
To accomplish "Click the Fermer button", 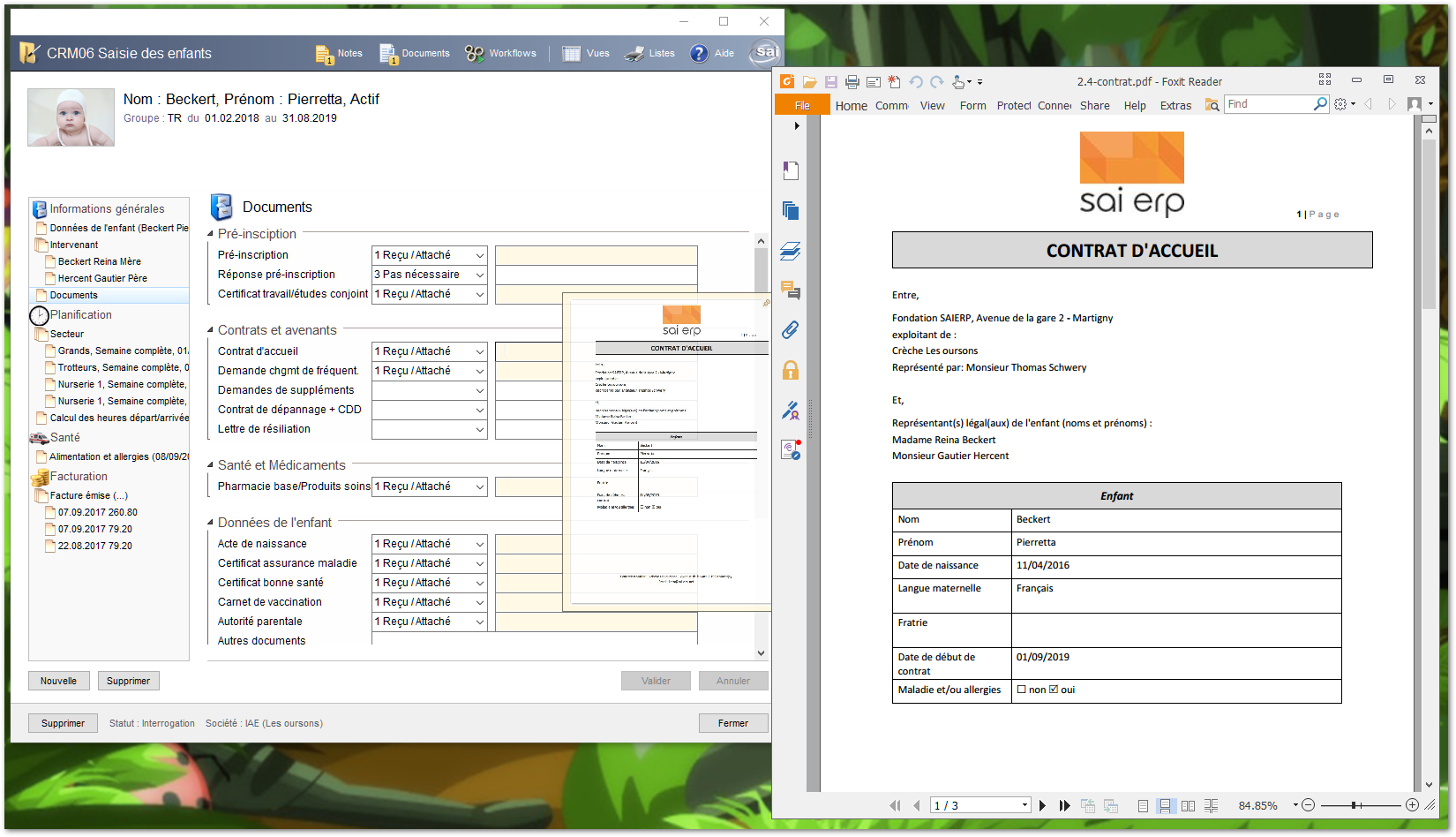I will 732,723.
